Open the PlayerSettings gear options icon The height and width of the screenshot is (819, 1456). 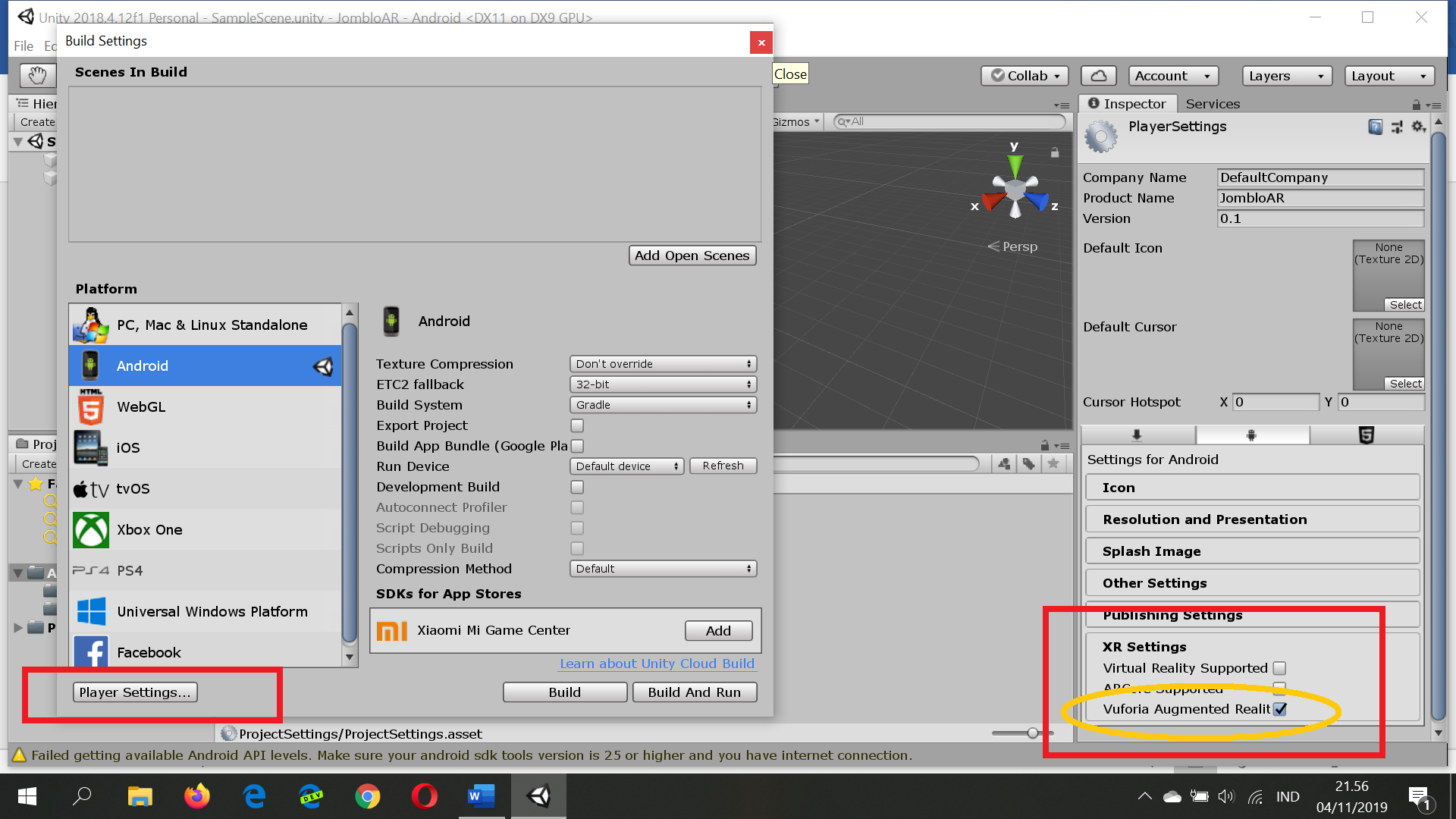coord(1418,127)
